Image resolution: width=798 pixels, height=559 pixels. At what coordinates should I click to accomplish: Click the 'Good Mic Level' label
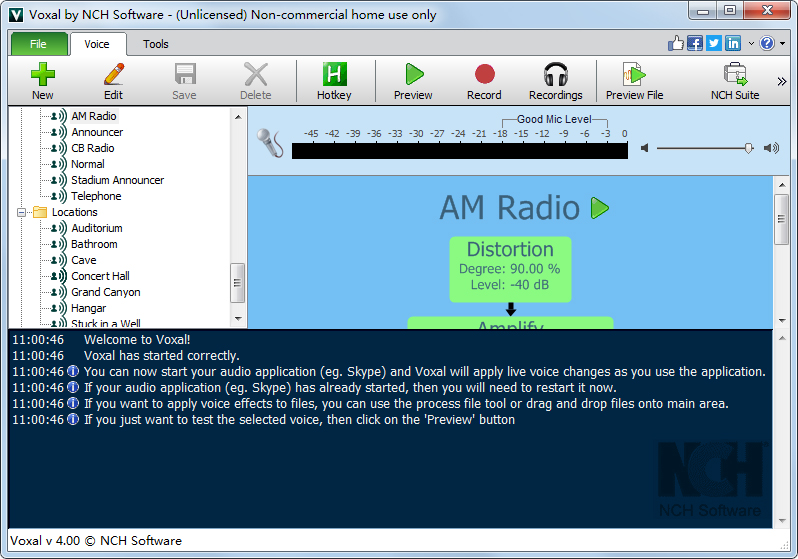coord(554,119)
